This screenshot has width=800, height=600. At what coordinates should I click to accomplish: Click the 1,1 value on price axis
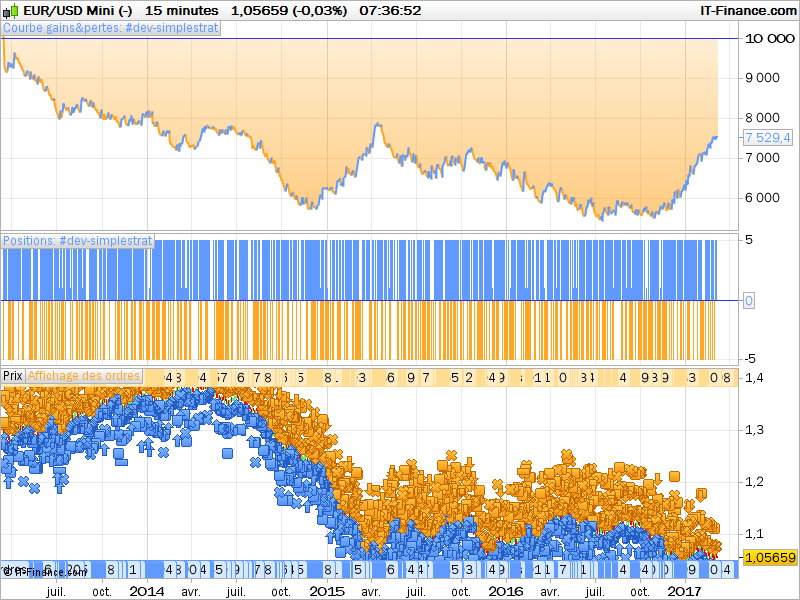click(754, 534)
